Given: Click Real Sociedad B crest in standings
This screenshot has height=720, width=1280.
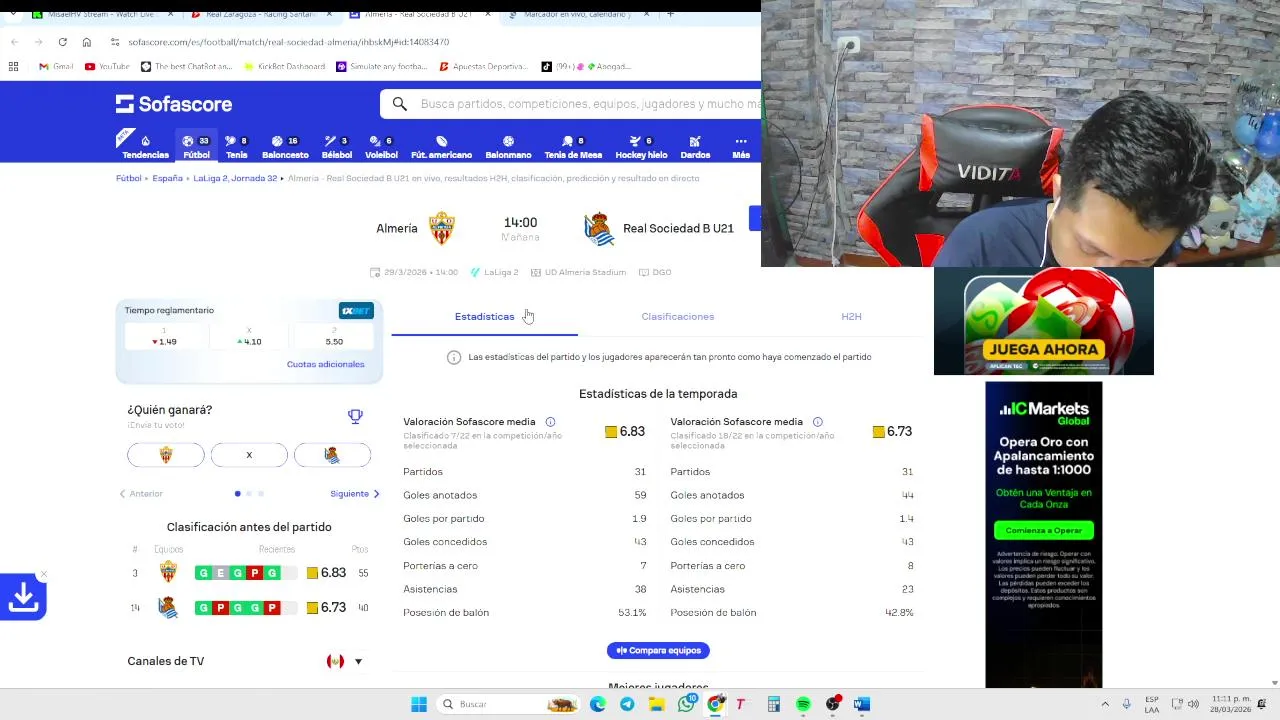Looking at the screenshot, I should click(168, 607).
